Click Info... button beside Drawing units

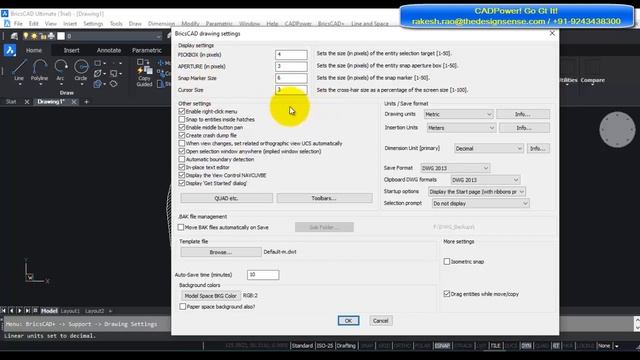(x=523, y=114)
